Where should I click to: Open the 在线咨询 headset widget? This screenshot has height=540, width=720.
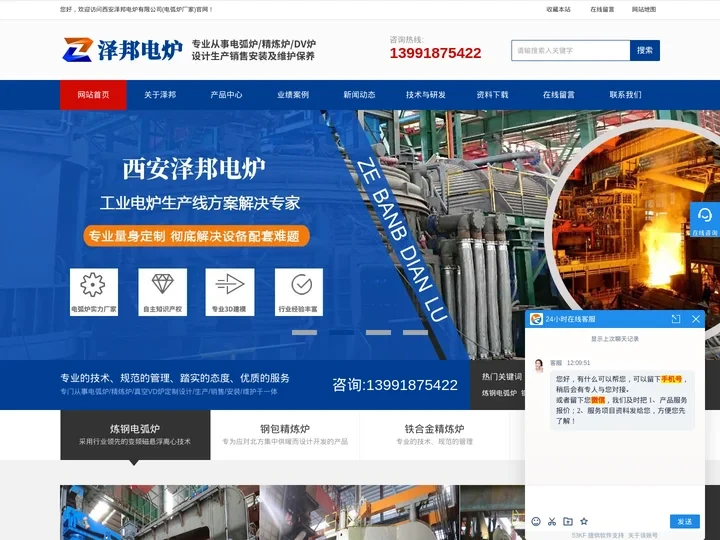704,220
